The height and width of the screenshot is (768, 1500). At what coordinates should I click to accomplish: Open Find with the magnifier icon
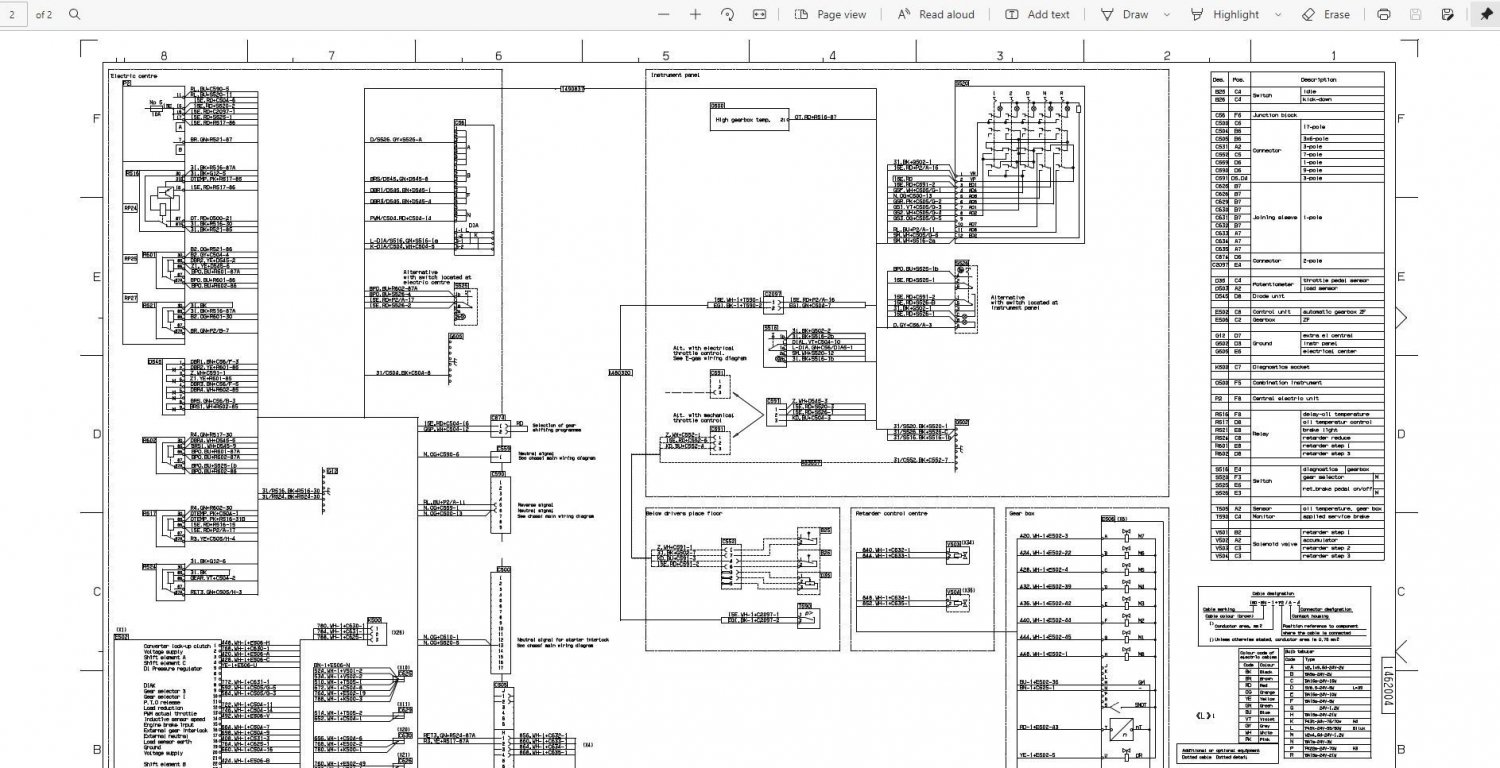[x=74, y=14]
